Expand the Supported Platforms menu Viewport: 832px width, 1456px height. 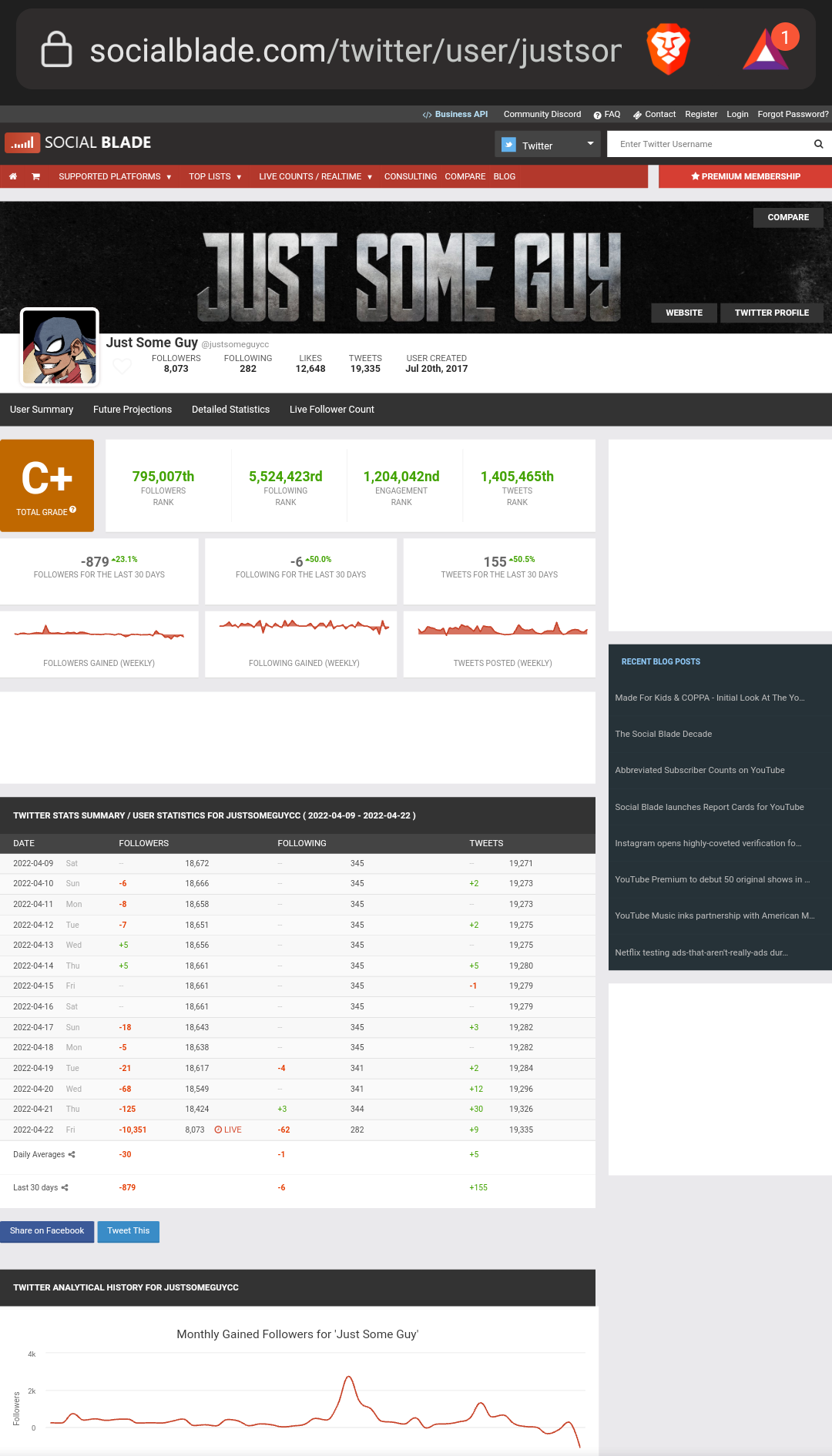(115, 176)
